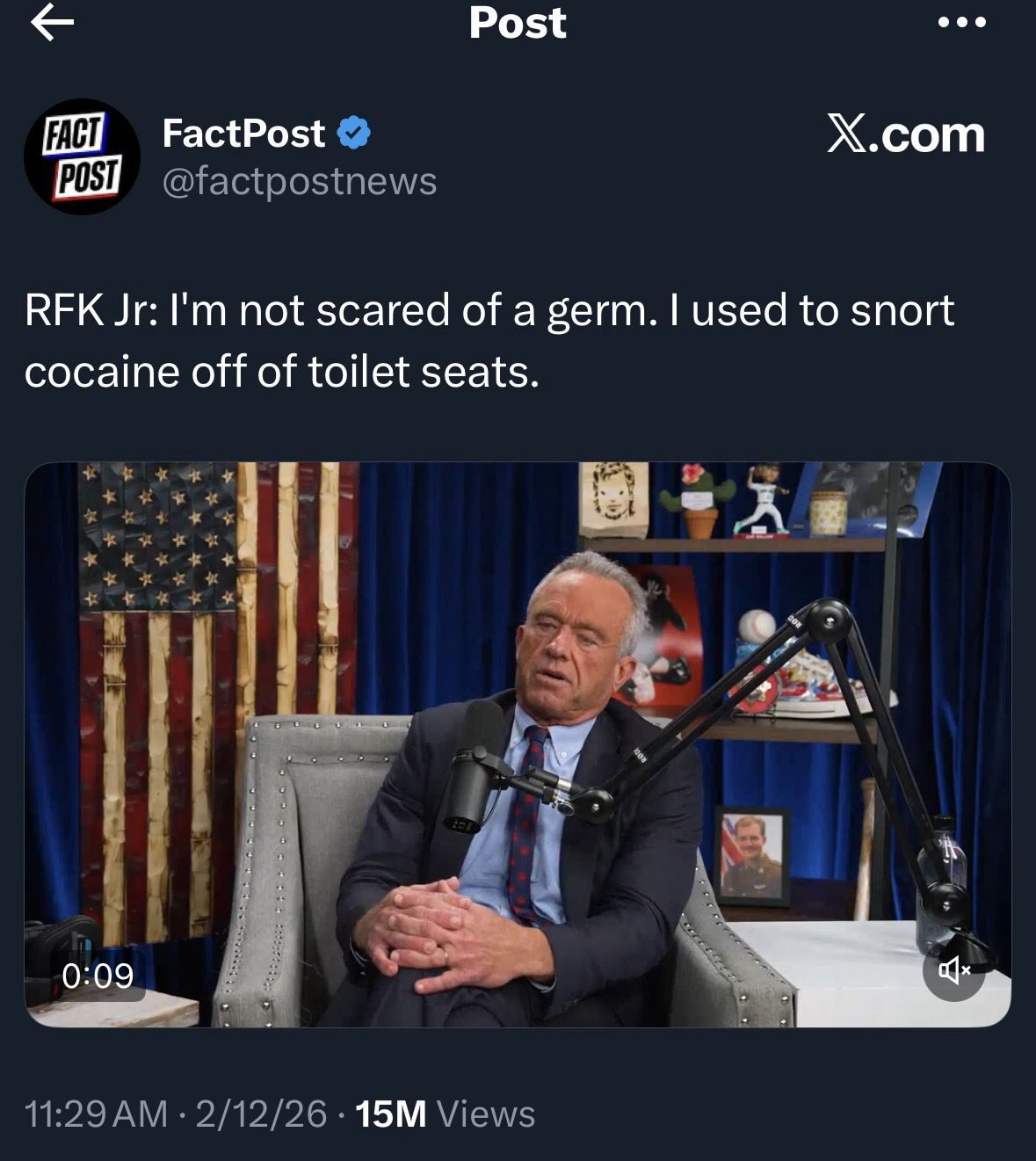
Task: Open the 15M Views count
Action: (x=445, y=1114)
